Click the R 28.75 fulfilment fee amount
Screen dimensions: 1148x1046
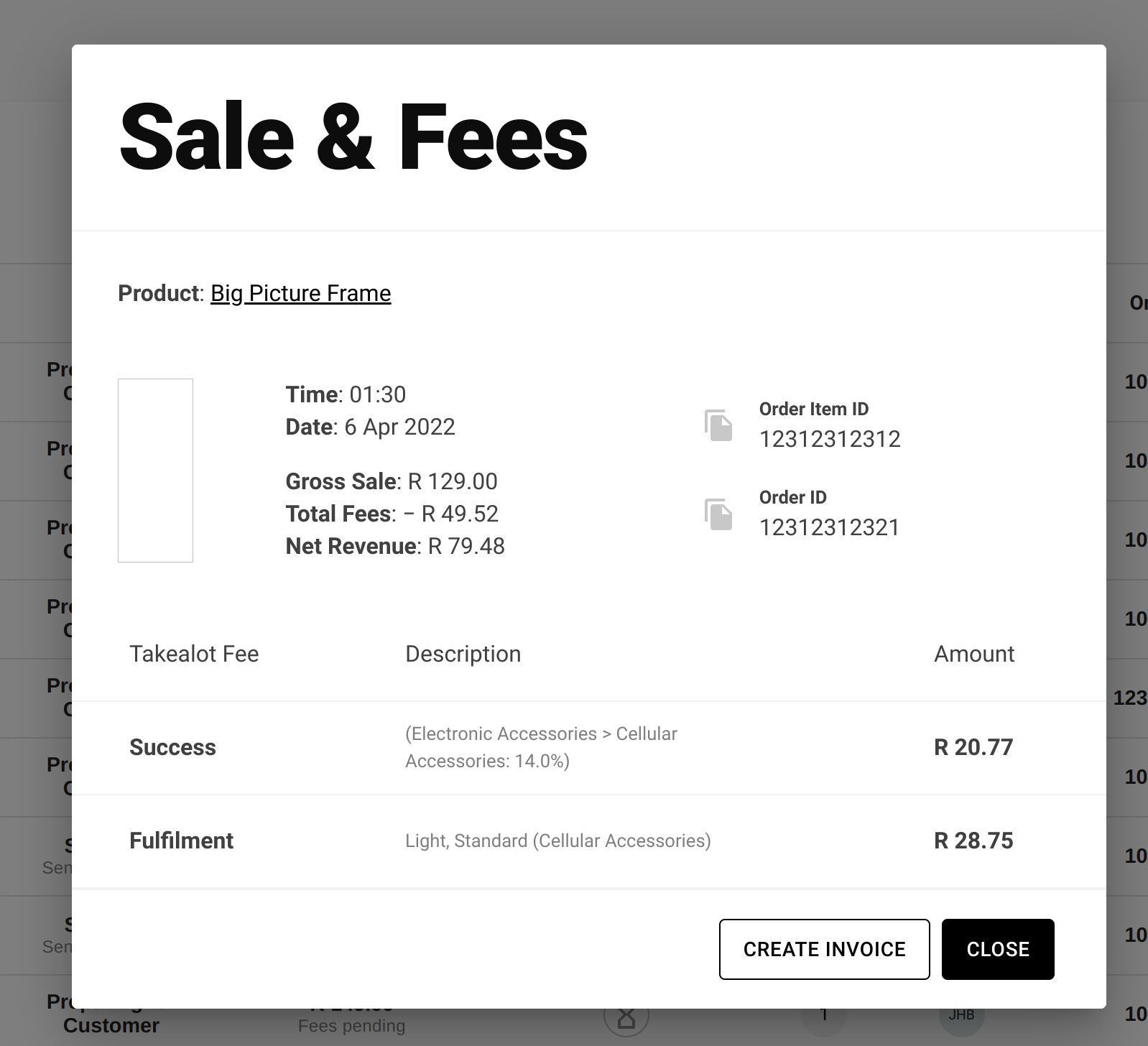(973, 841)
